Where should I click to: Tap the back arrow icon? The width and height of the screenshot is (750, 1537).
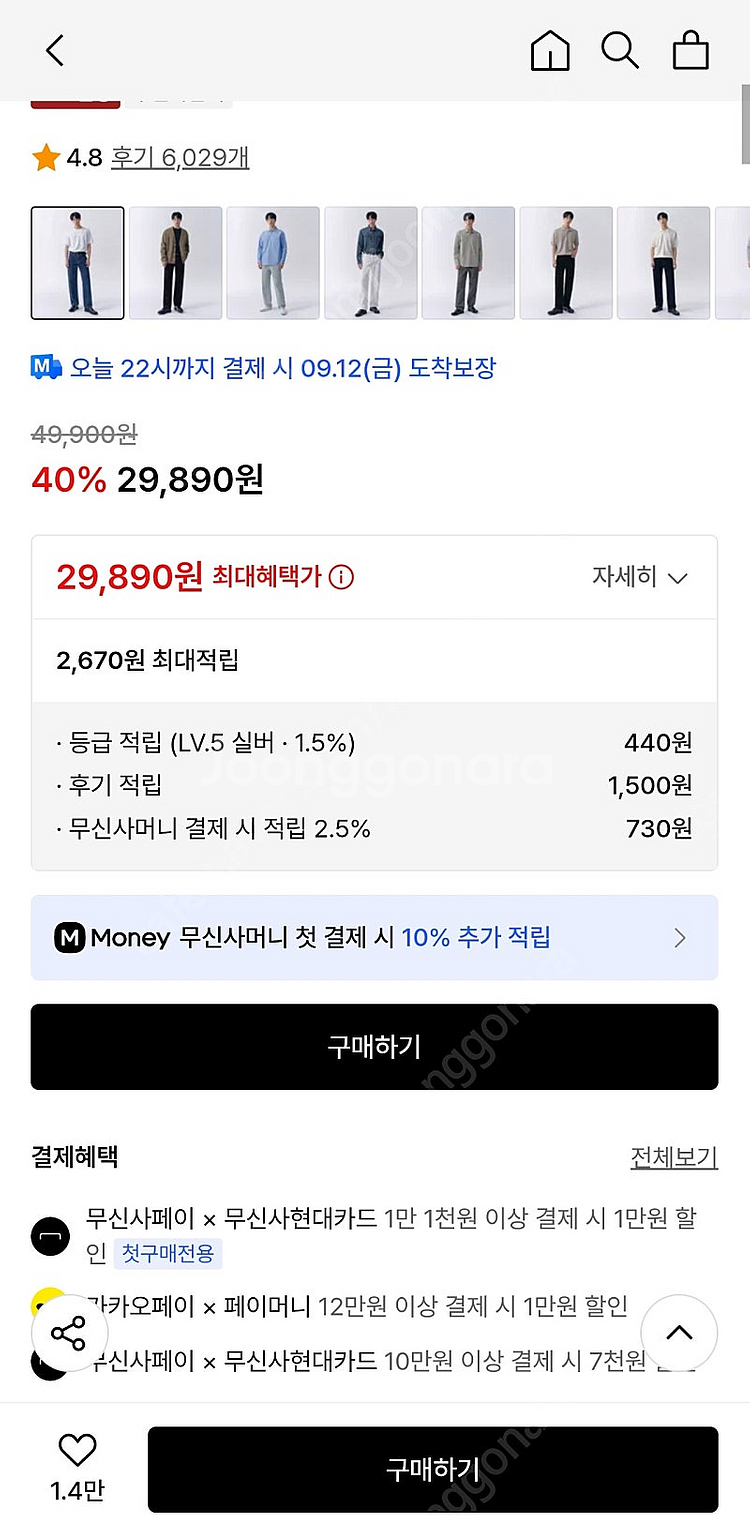55,50
